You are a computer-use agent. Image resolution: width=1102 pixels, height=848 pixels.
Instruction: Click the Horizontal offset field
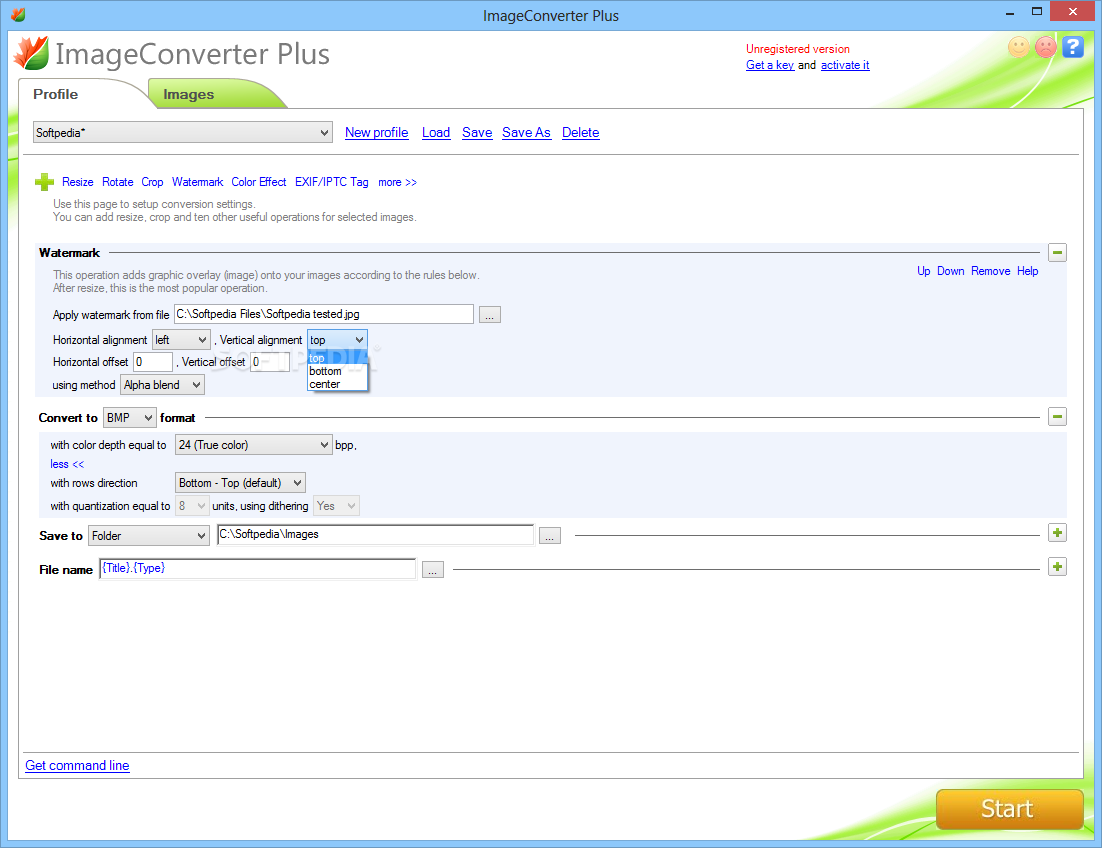point(153,362)
